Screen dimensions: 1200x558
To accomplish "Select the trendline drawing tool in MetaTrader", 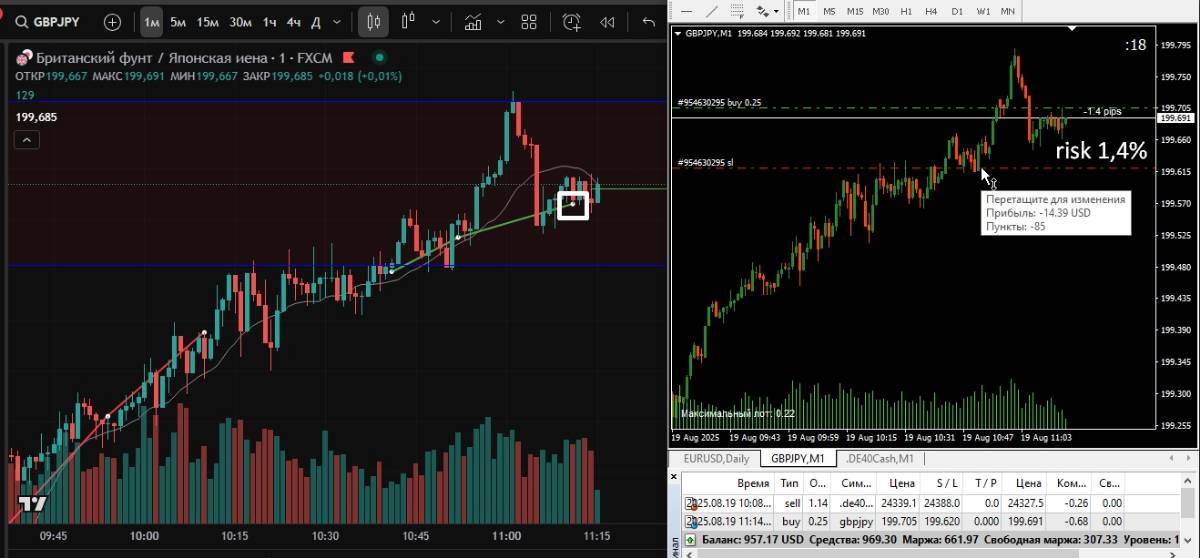I will [x=711, y=10].
